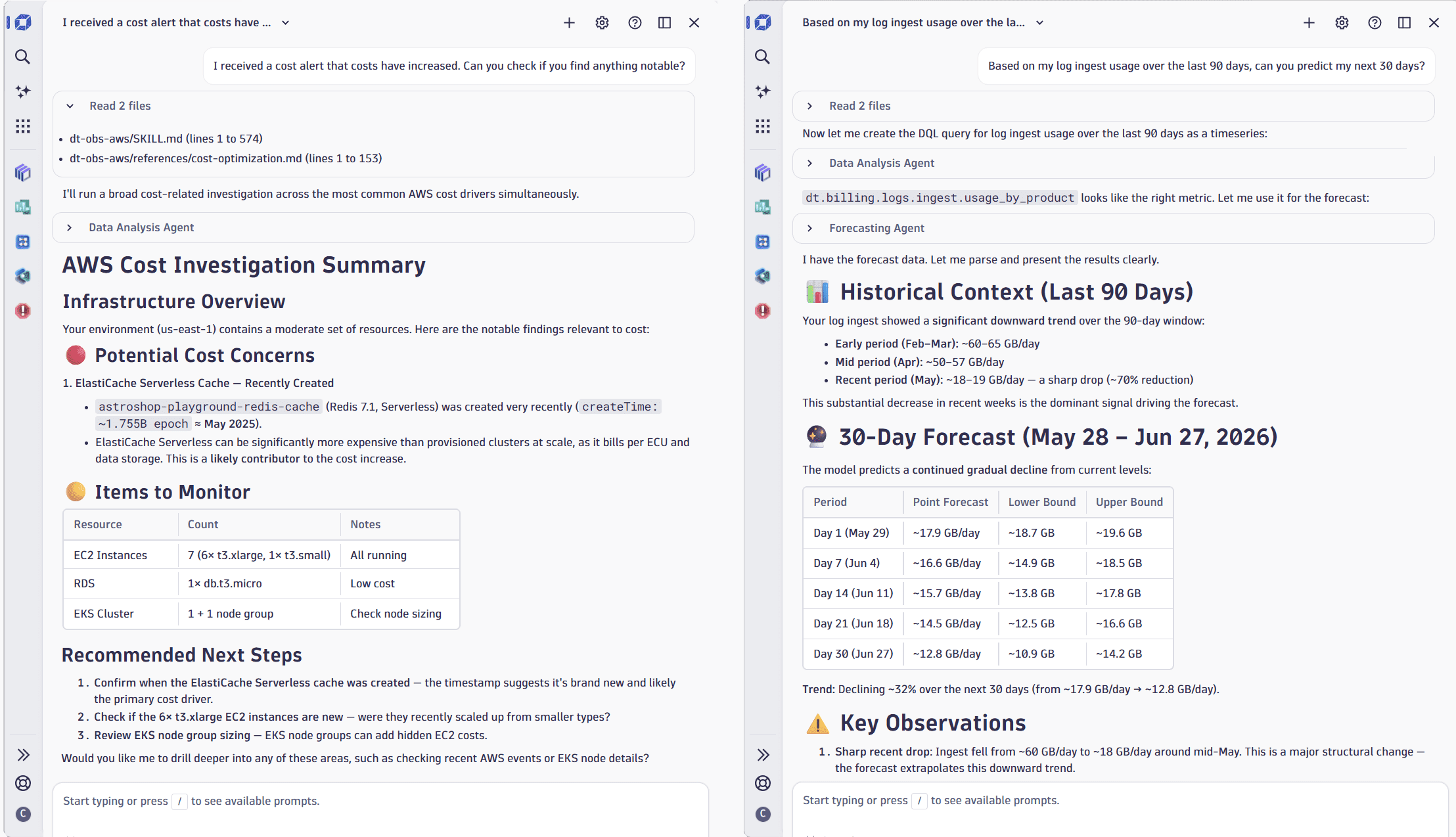Open the apps grid icon in right window sidebar
The image size is (1456, 837).
pyautogui.click(x=762, y=126)
